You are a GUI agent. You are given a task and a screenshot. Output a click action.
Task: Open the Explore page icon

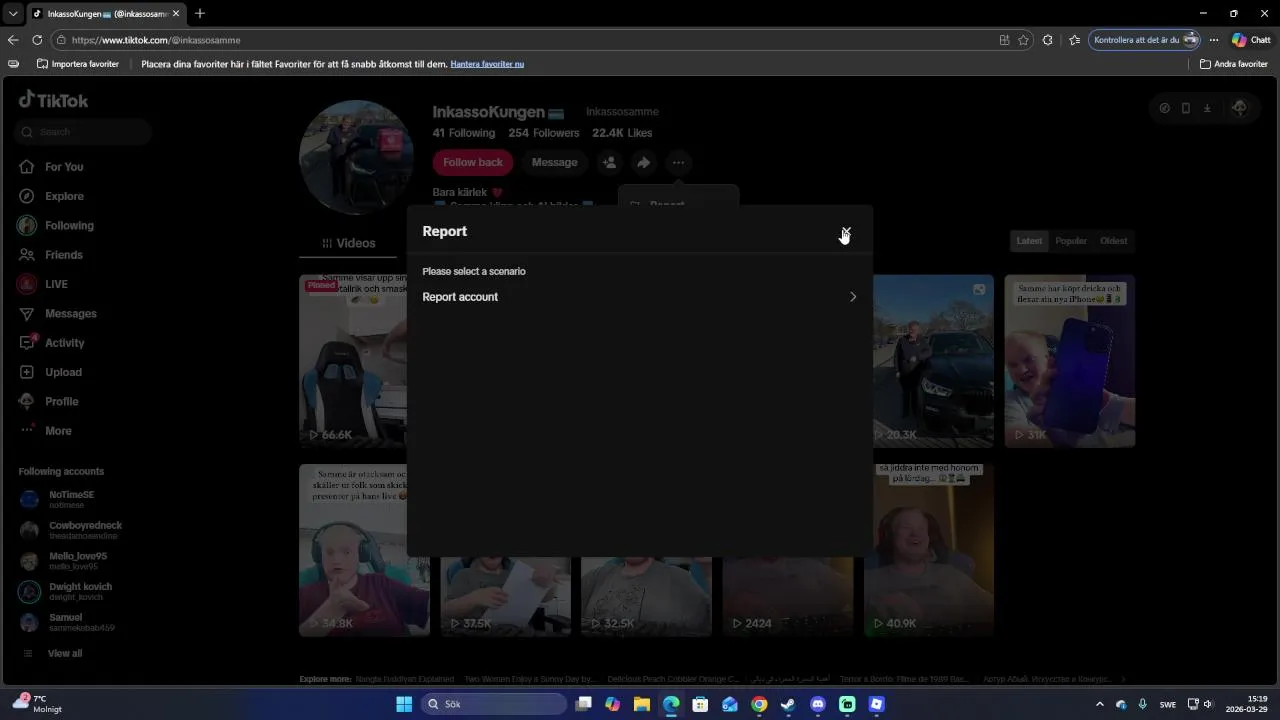[x=27, y=196]
